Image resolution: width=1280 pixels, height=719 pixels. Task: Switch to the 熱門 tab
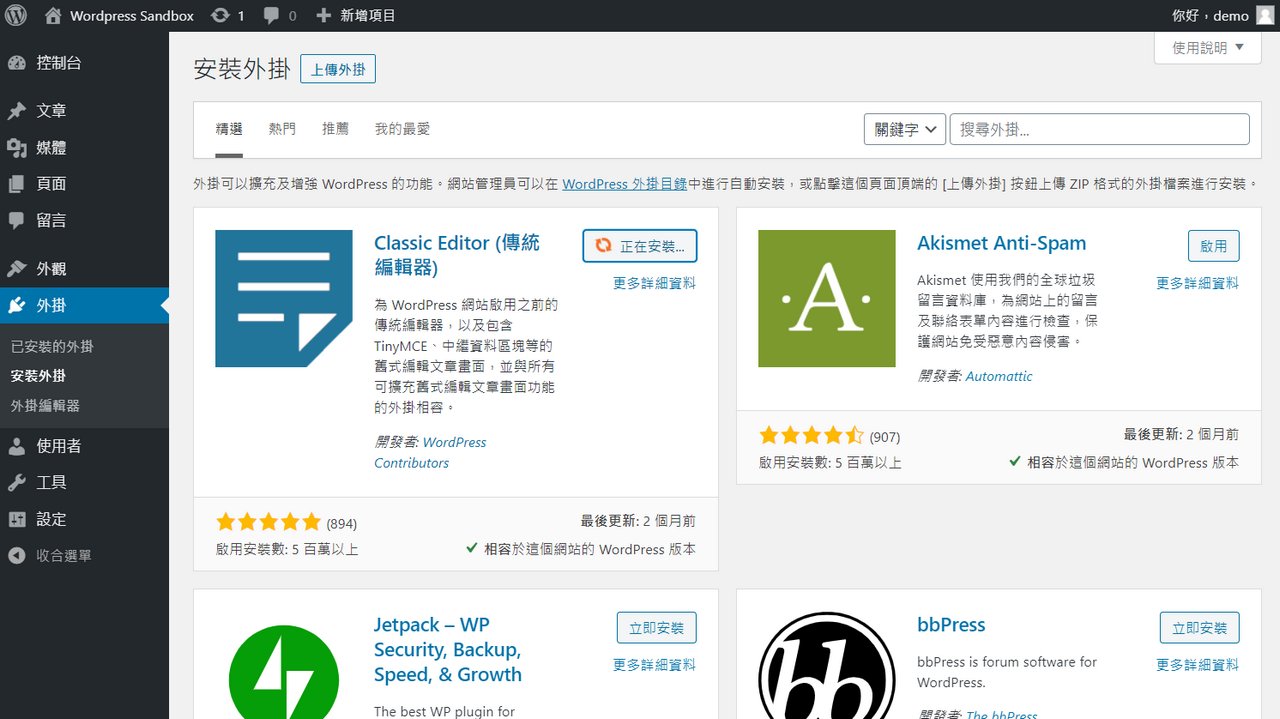pos(282,129)
